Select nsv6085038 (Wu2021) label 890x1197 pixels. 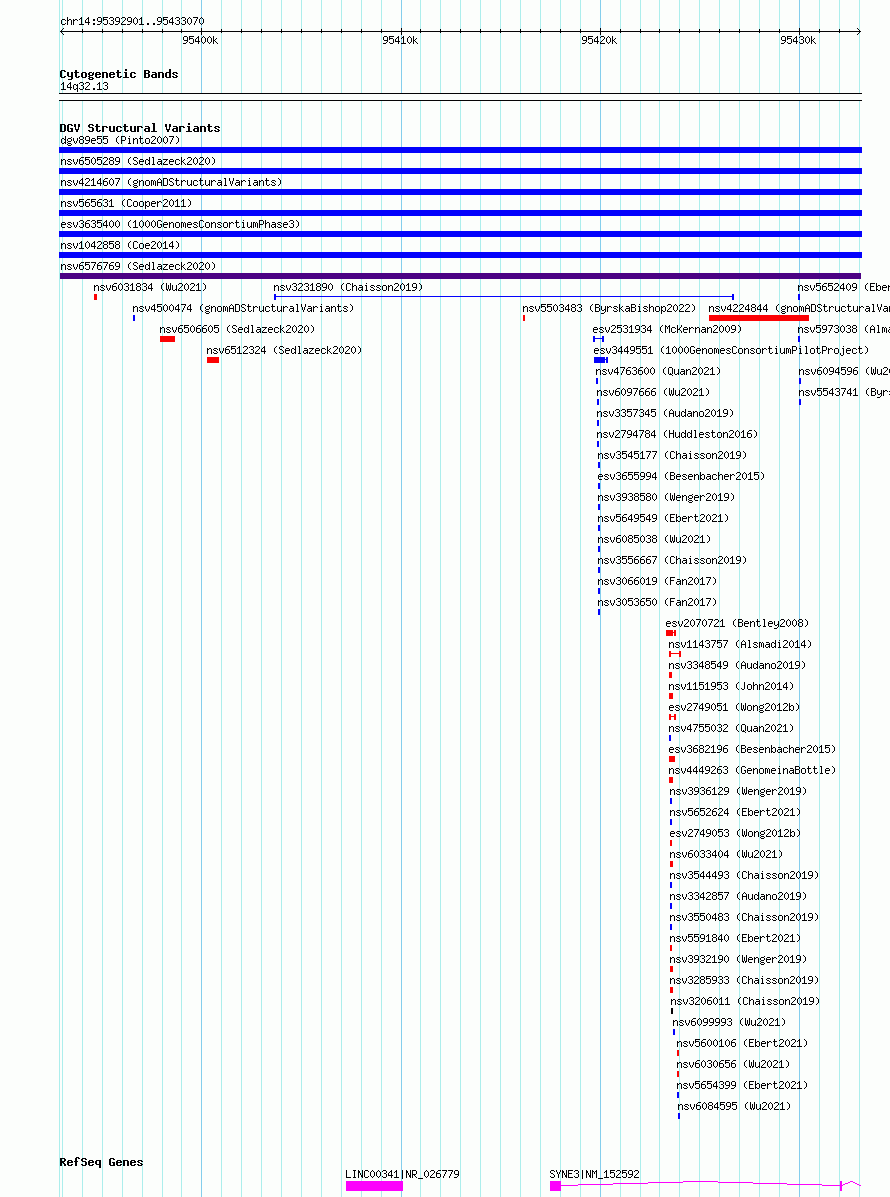653,539
